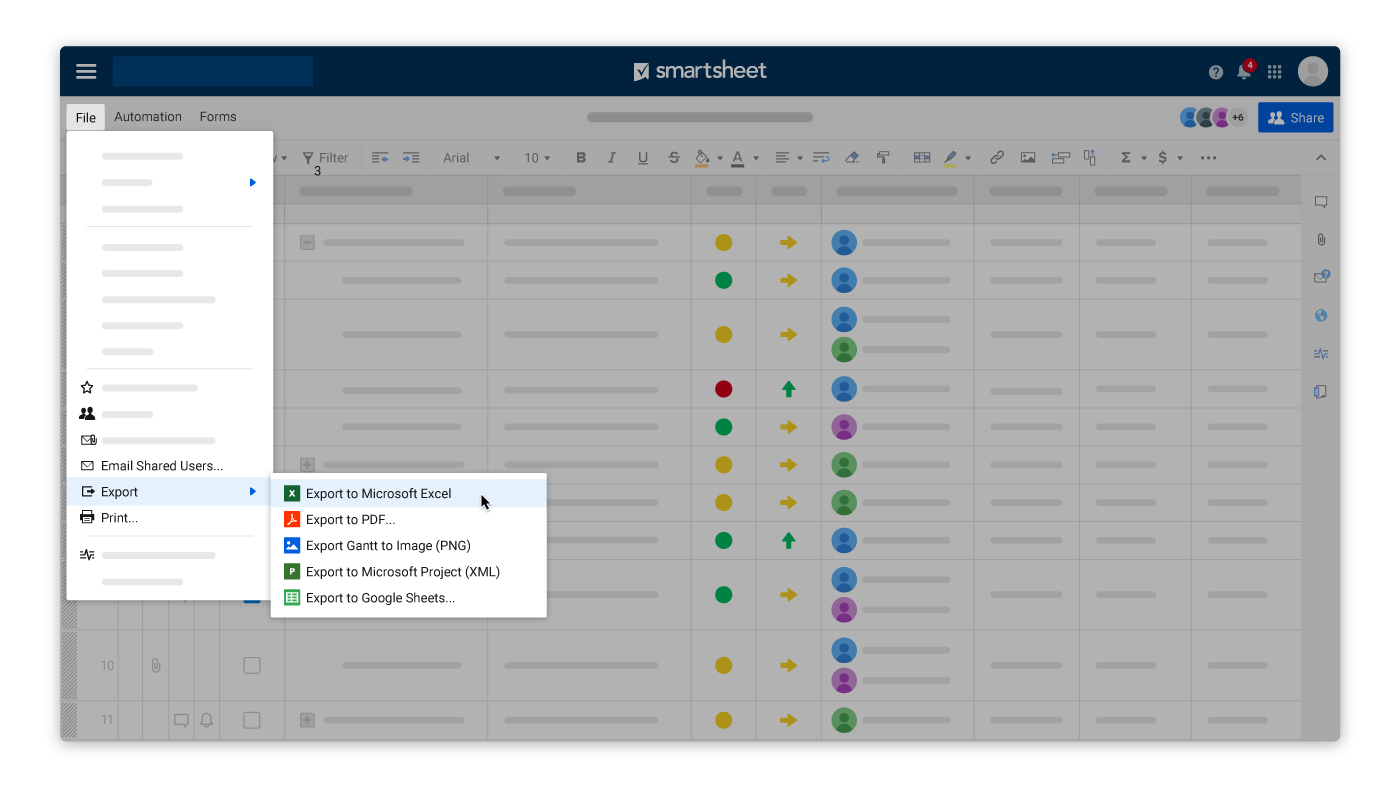Click the Indent icon in toolbar
The width and height of the screenshot is (1400, 787).
click(411, 158)
